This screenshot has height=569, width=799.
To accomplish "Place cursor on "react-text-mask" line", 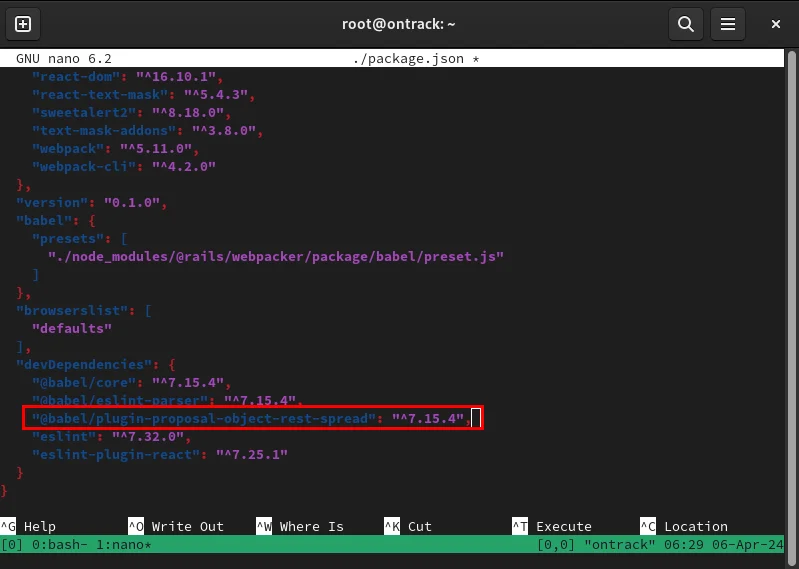I will coord(144,94).
